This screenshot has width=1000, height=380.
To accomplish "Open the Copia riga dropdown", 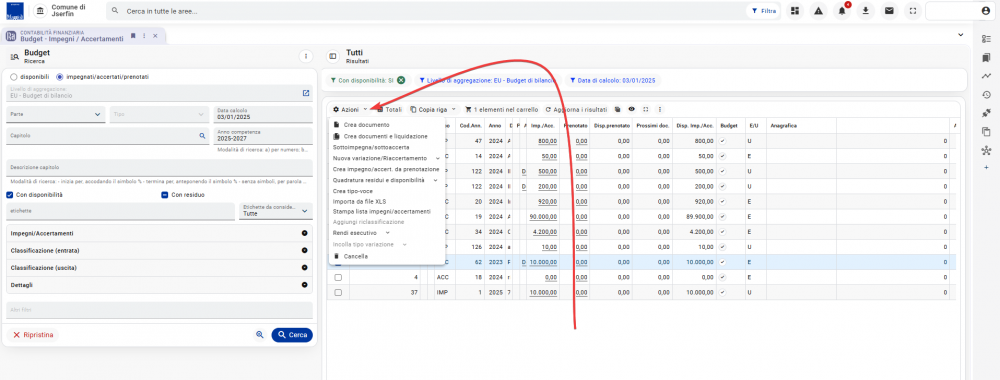I will [432, 109].
